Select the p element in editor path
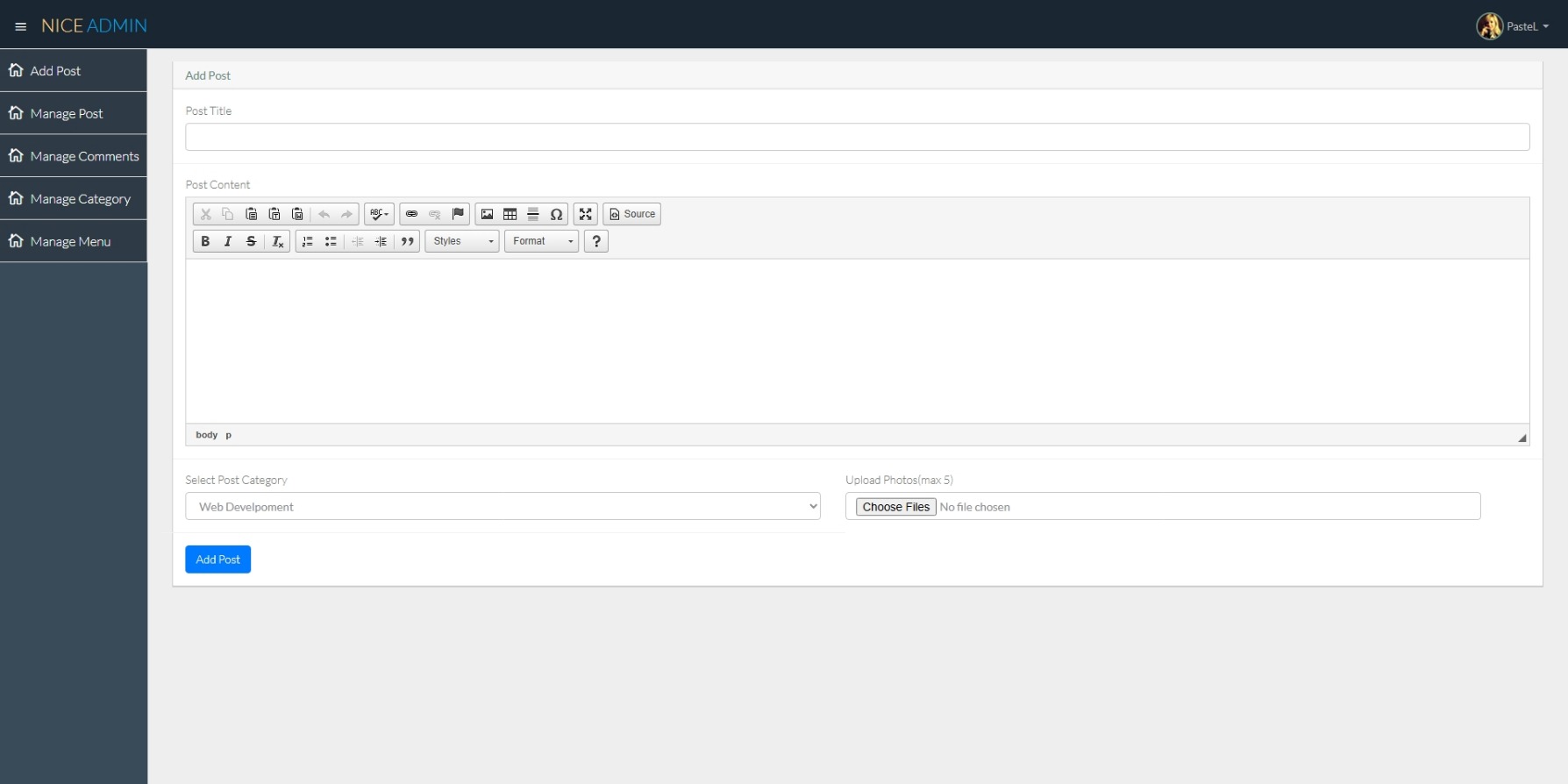 pyautogui.click(x=229, y=435)
